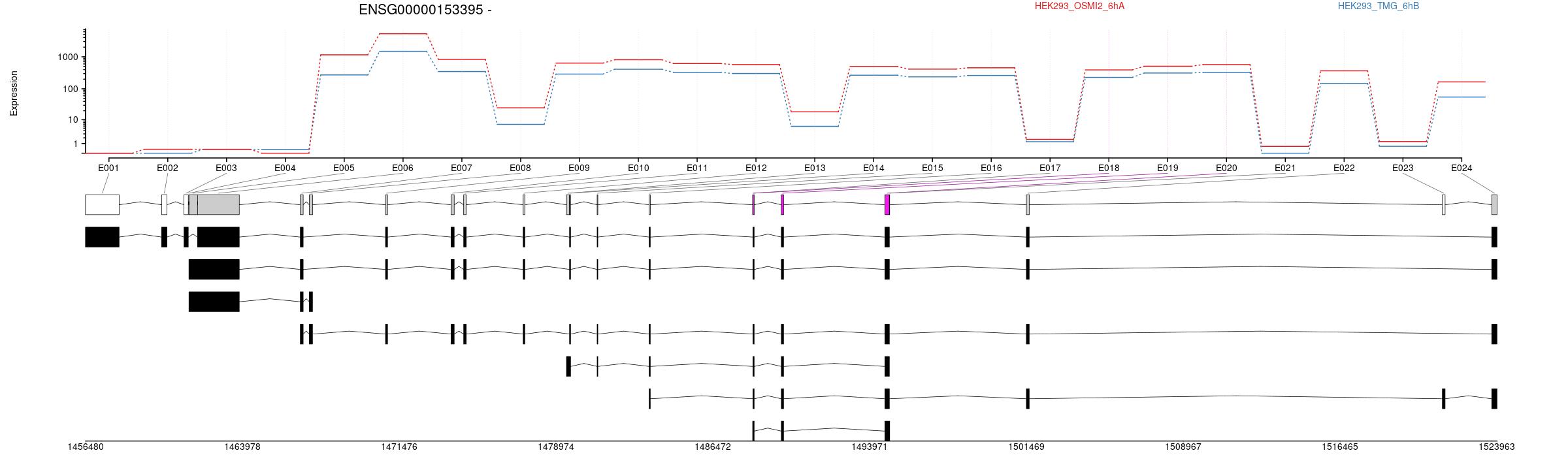Click exon label E004
Viewport: 1568px width, 457px height.
[x=285, y=168]
